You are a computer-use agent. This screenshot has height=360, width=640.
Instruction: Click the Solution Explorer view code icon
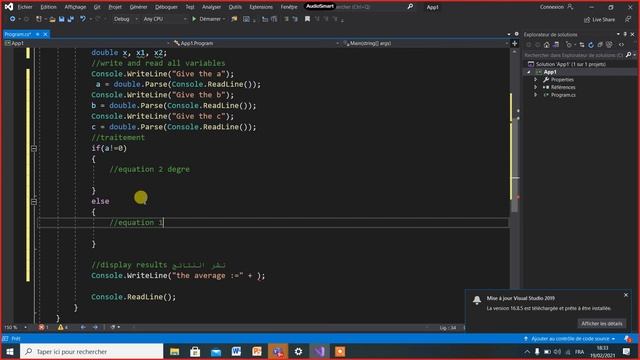[621, 45]
